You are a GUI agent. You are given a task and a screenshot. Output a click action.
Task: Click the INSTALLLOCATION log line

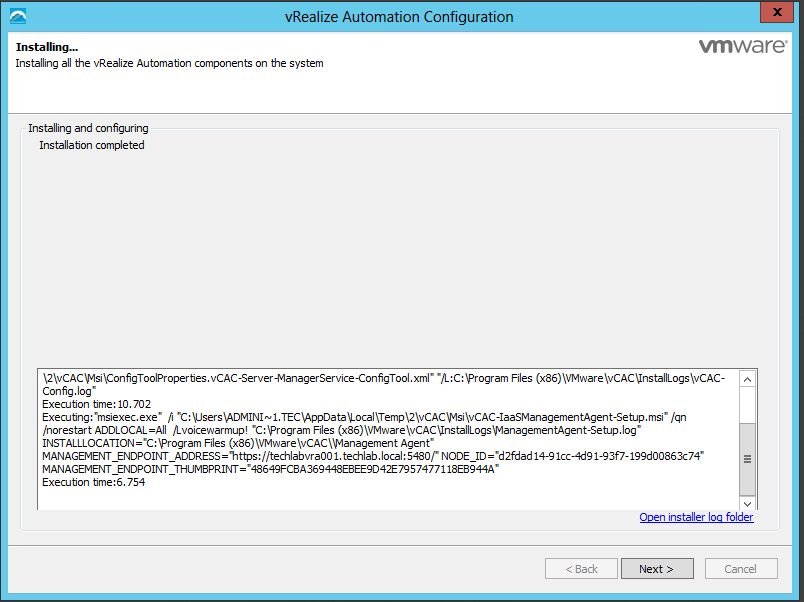[238, 443]
